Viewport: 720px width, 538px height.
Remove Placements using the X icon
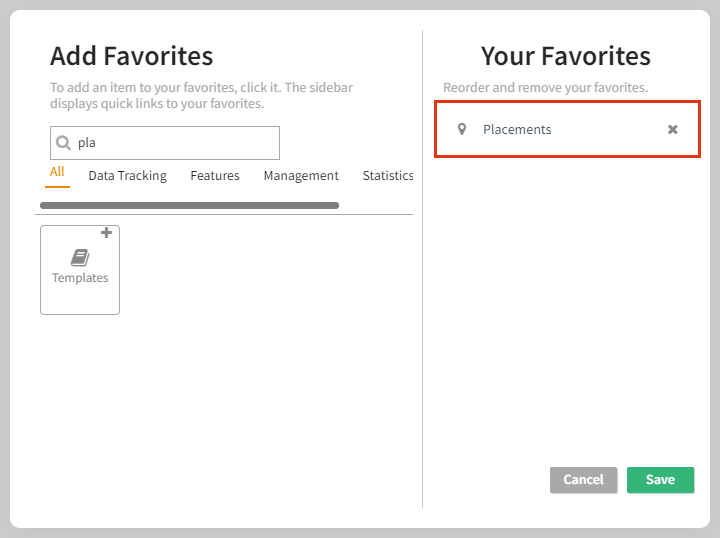[x=673, y=130]
